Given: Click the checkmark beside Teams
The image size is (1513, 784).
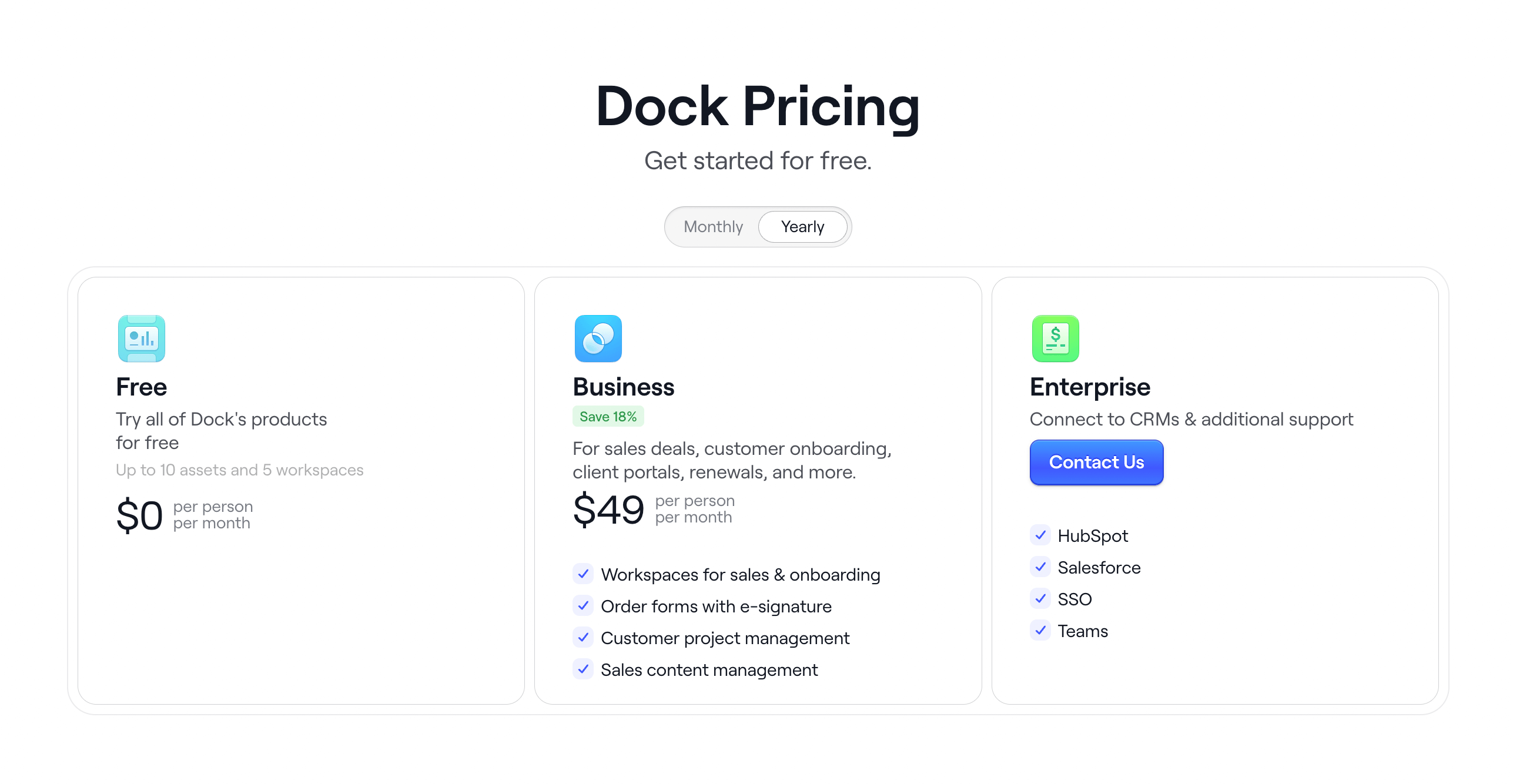Looking at the screenshot, I should 1040,631.
